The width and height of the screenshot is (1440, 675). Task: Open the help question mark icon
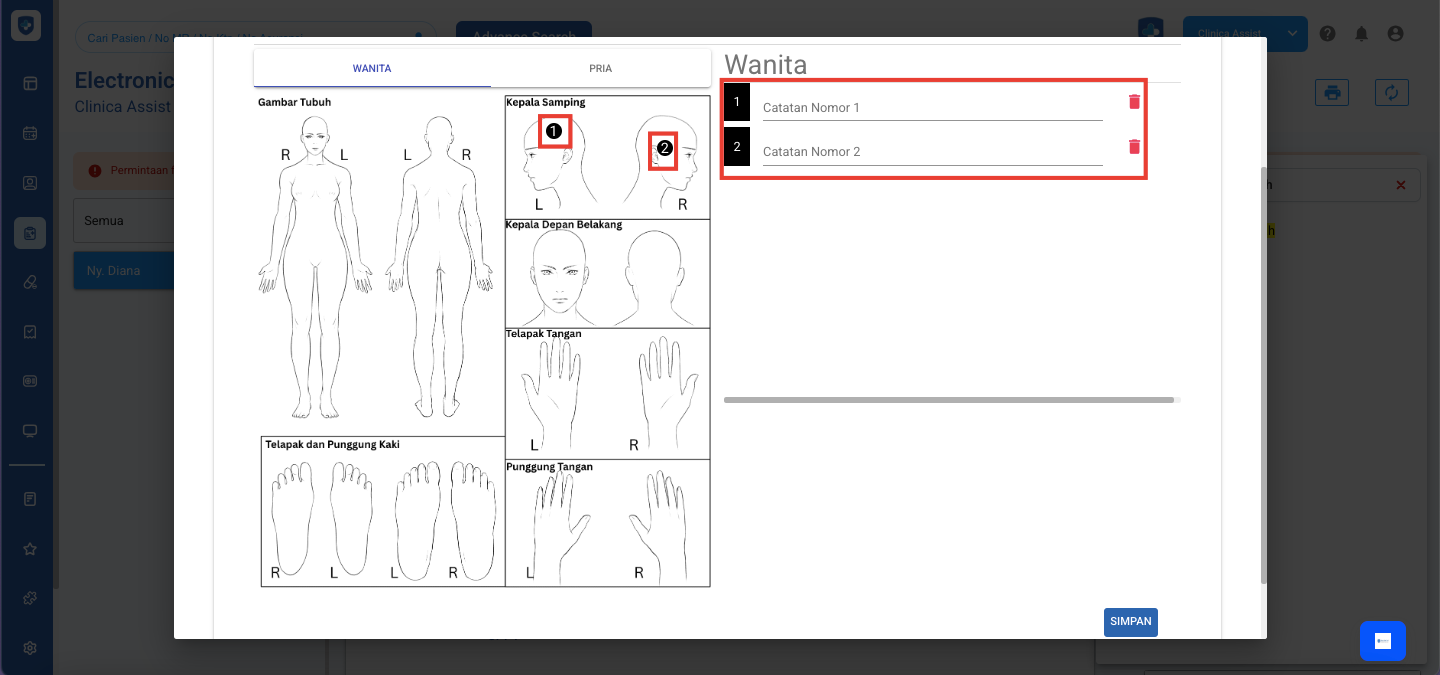[1327, 34]
